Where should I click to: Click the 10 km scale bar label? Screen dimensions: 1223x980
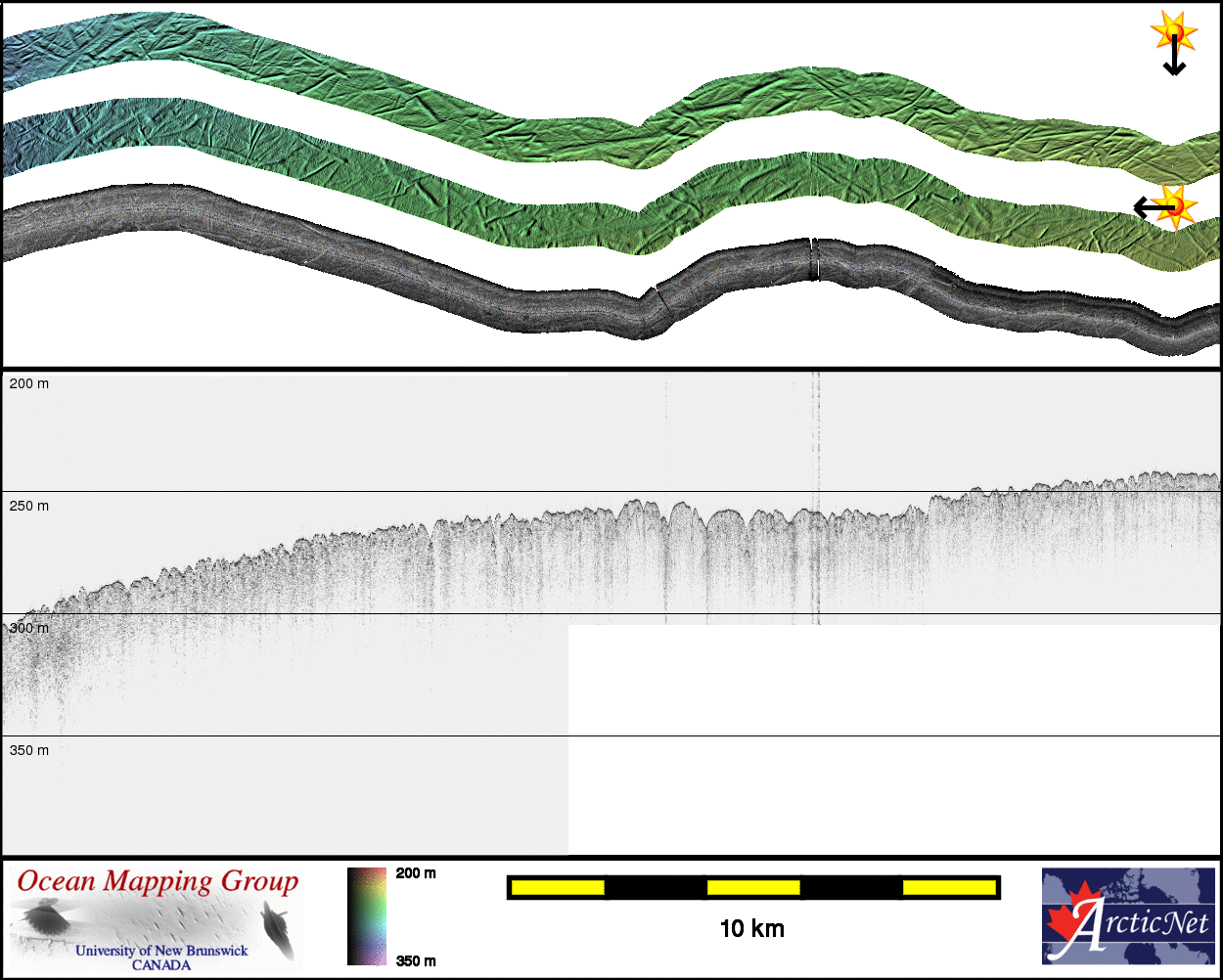point(751,929)
